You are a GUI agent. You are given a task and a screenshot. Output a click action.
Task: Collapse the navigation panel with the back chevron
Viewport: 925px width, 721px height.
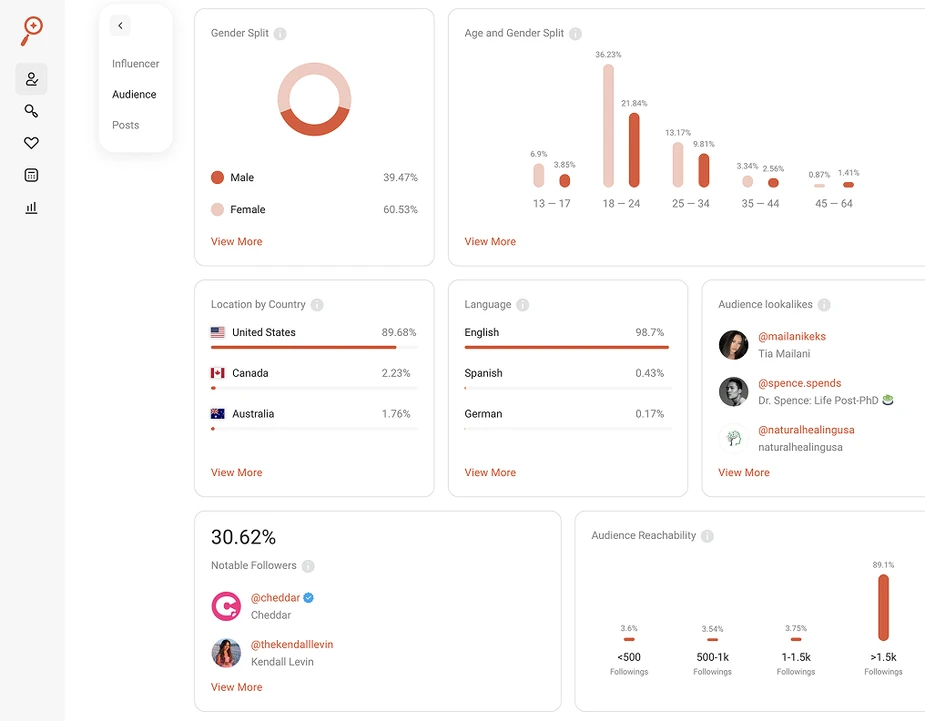coord(120,25)
